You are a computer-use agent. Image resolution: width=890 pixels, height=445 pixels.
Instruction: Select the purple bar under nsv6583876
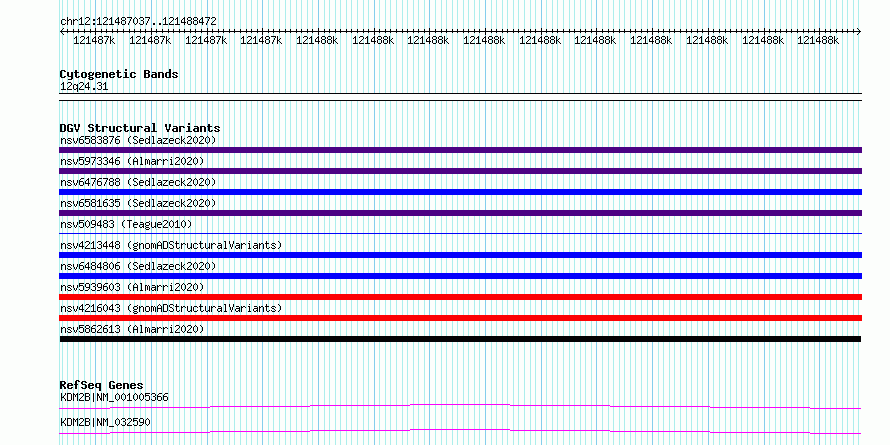click(x=460, y=150)
